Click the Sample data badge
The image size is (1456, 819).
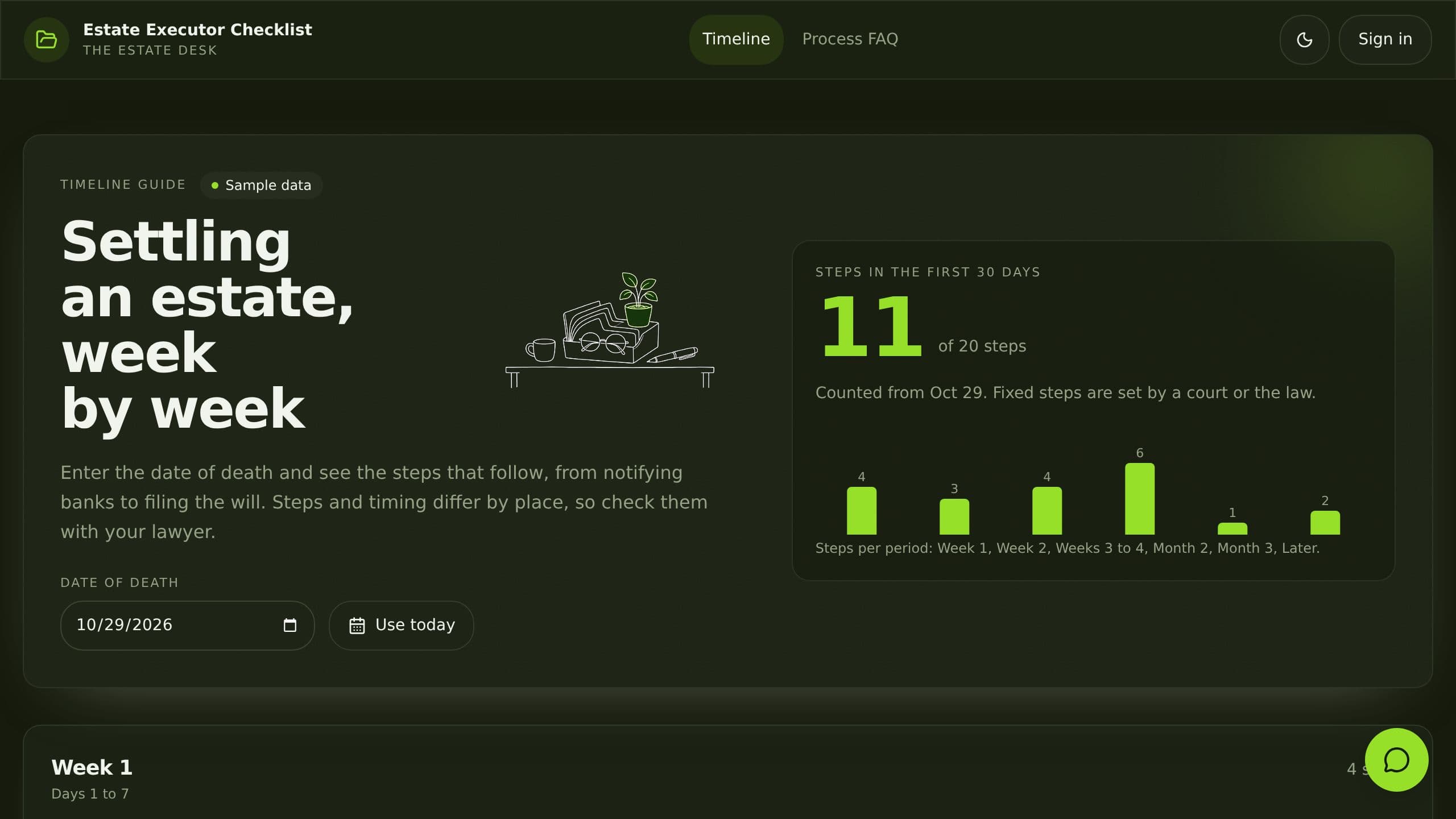tap(261, 185)
